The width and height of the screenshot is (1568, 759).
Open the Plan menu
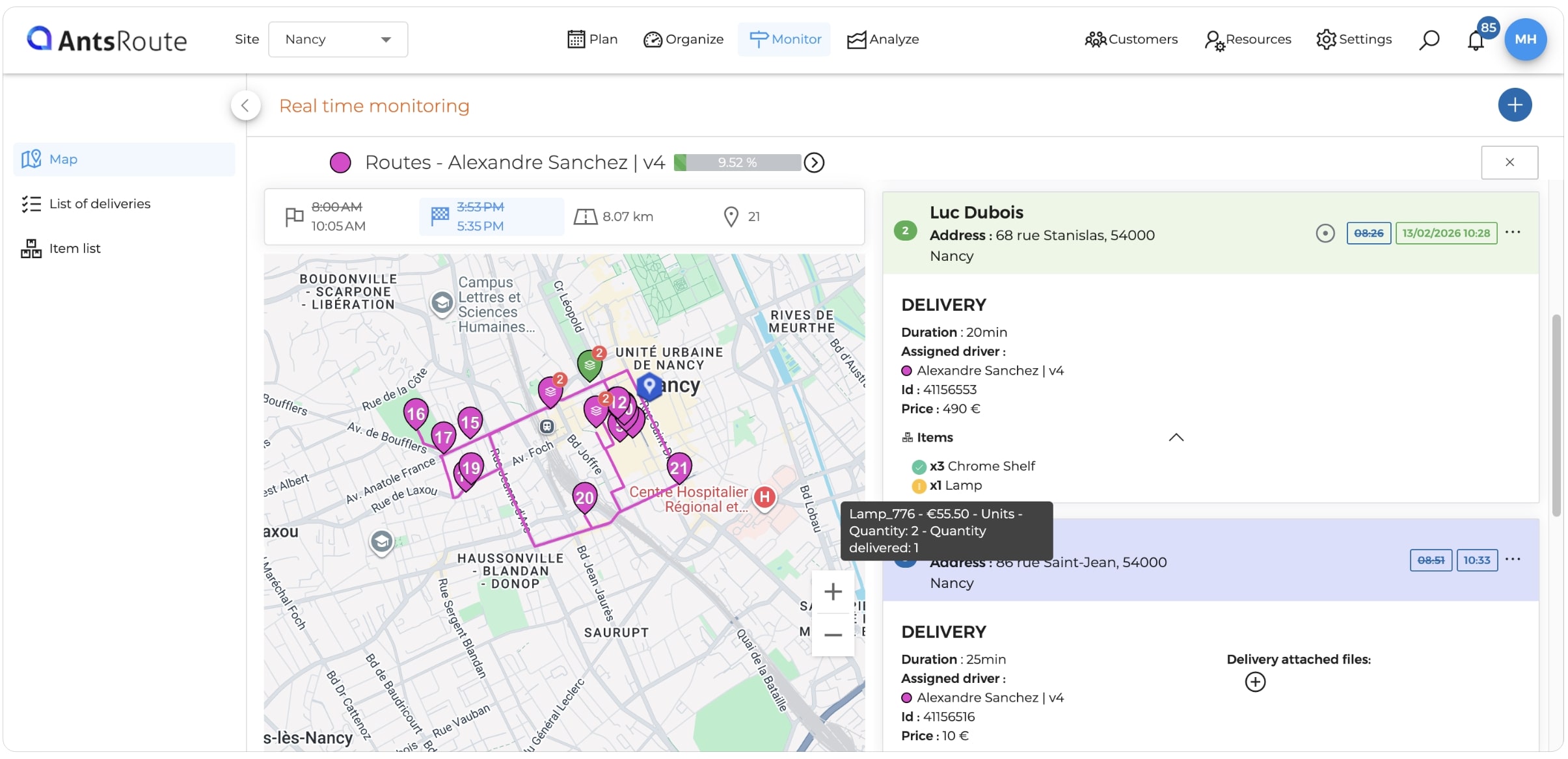coord(592,39)
